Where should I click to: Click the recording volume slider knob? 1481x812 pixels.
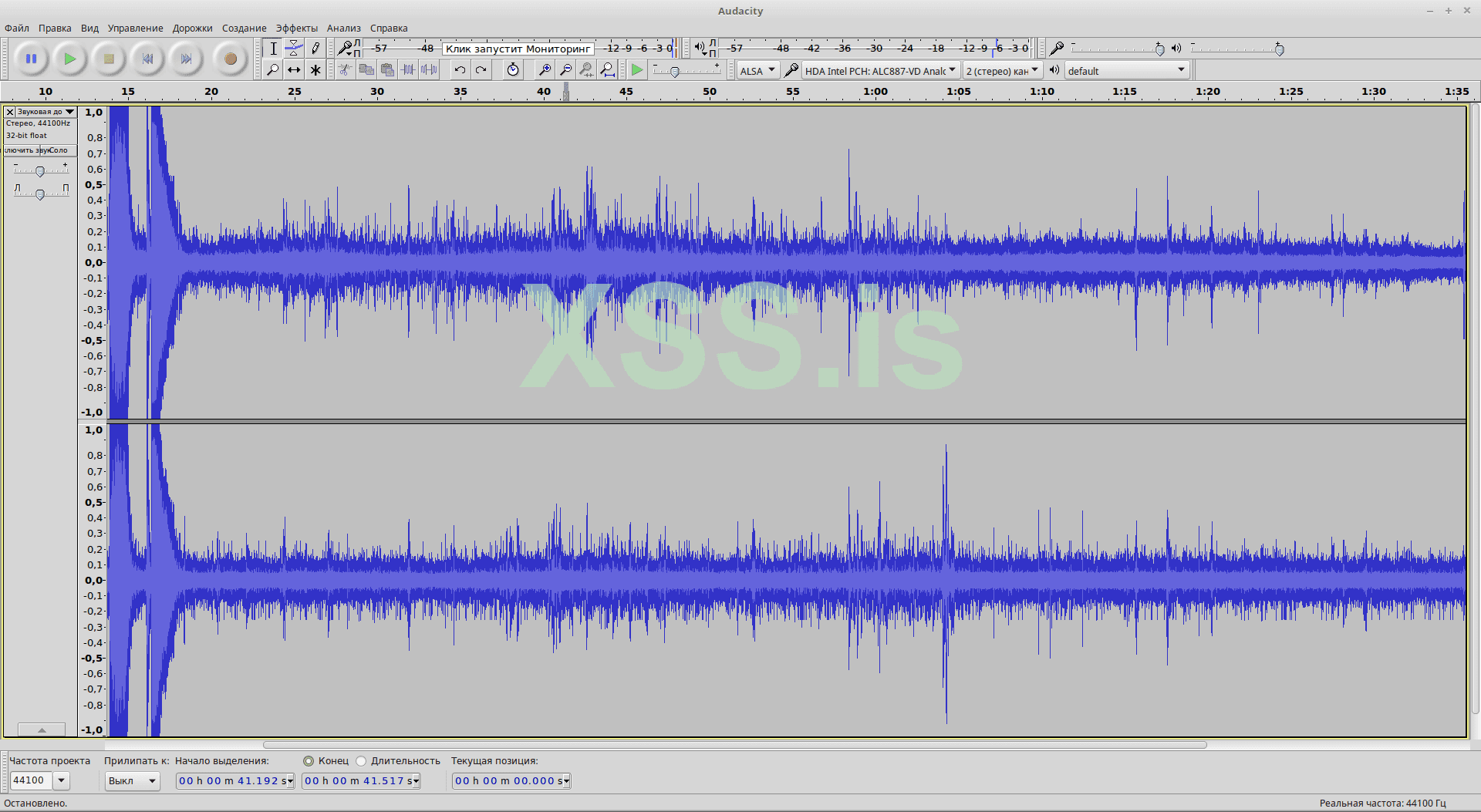coord(1159,49)
